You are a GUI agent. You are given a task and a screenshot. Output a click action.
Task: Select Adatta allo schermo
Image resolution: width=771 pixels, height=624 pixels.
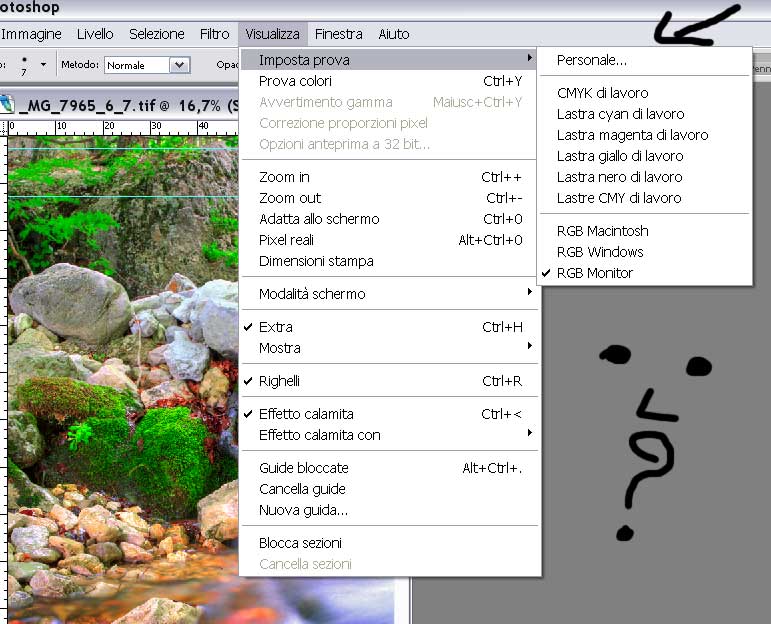(318, 219)
